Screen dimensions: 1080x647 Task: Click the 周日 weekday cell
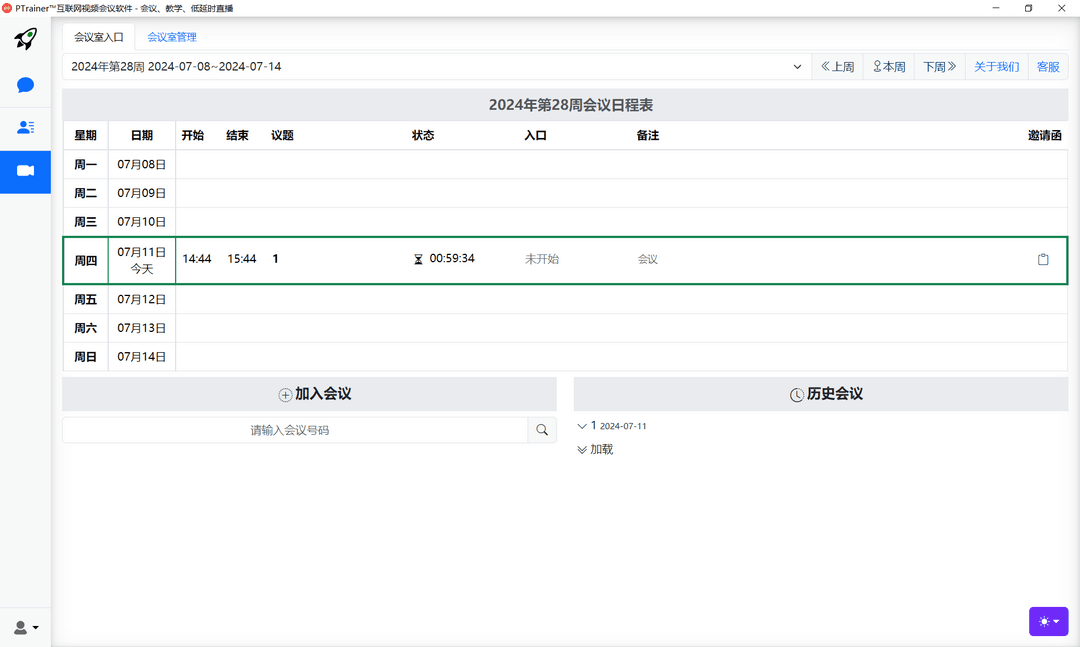click(x=85, y=357)
